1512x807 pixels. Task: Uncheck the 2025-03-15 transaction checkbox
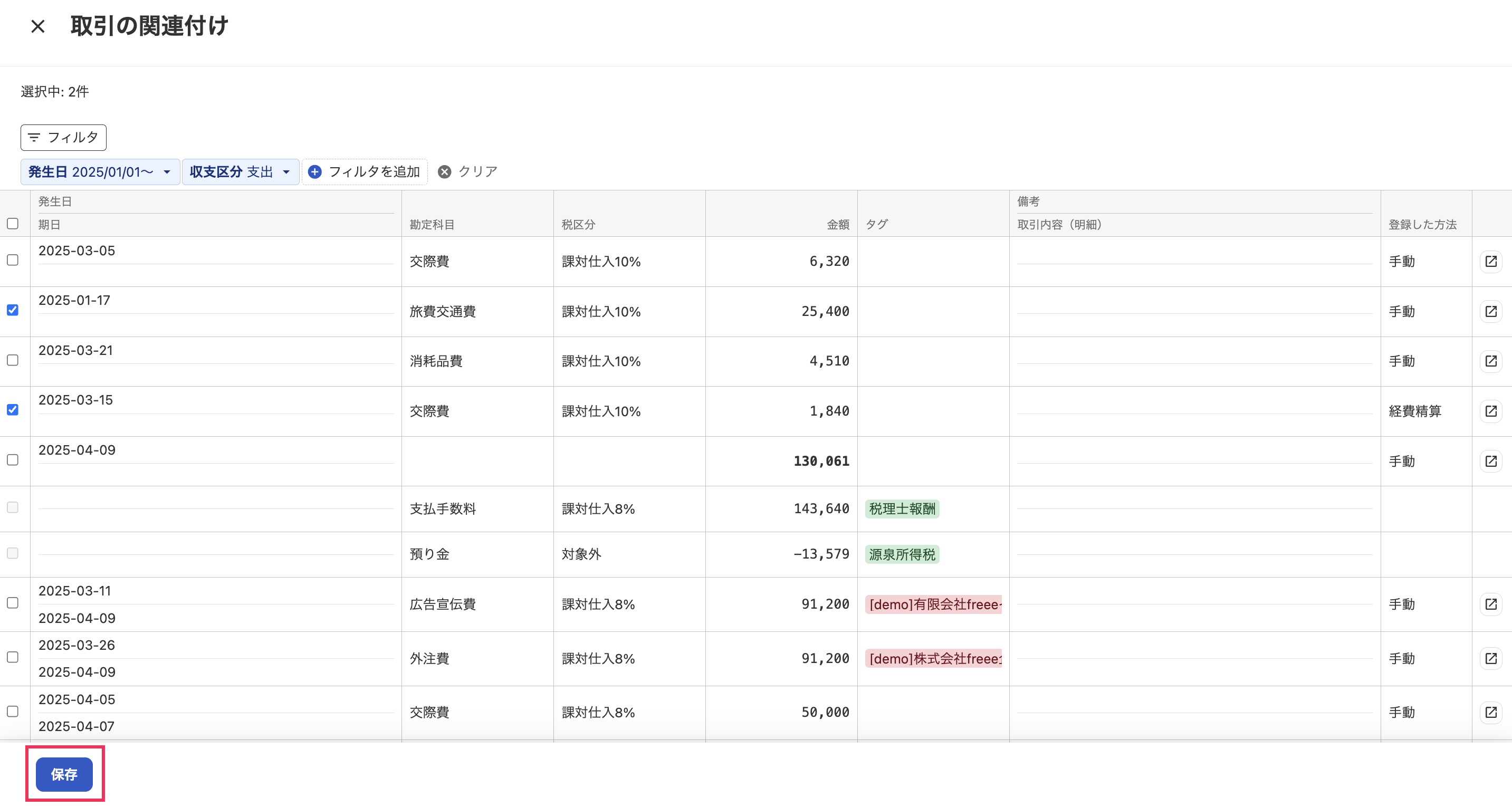12,410
